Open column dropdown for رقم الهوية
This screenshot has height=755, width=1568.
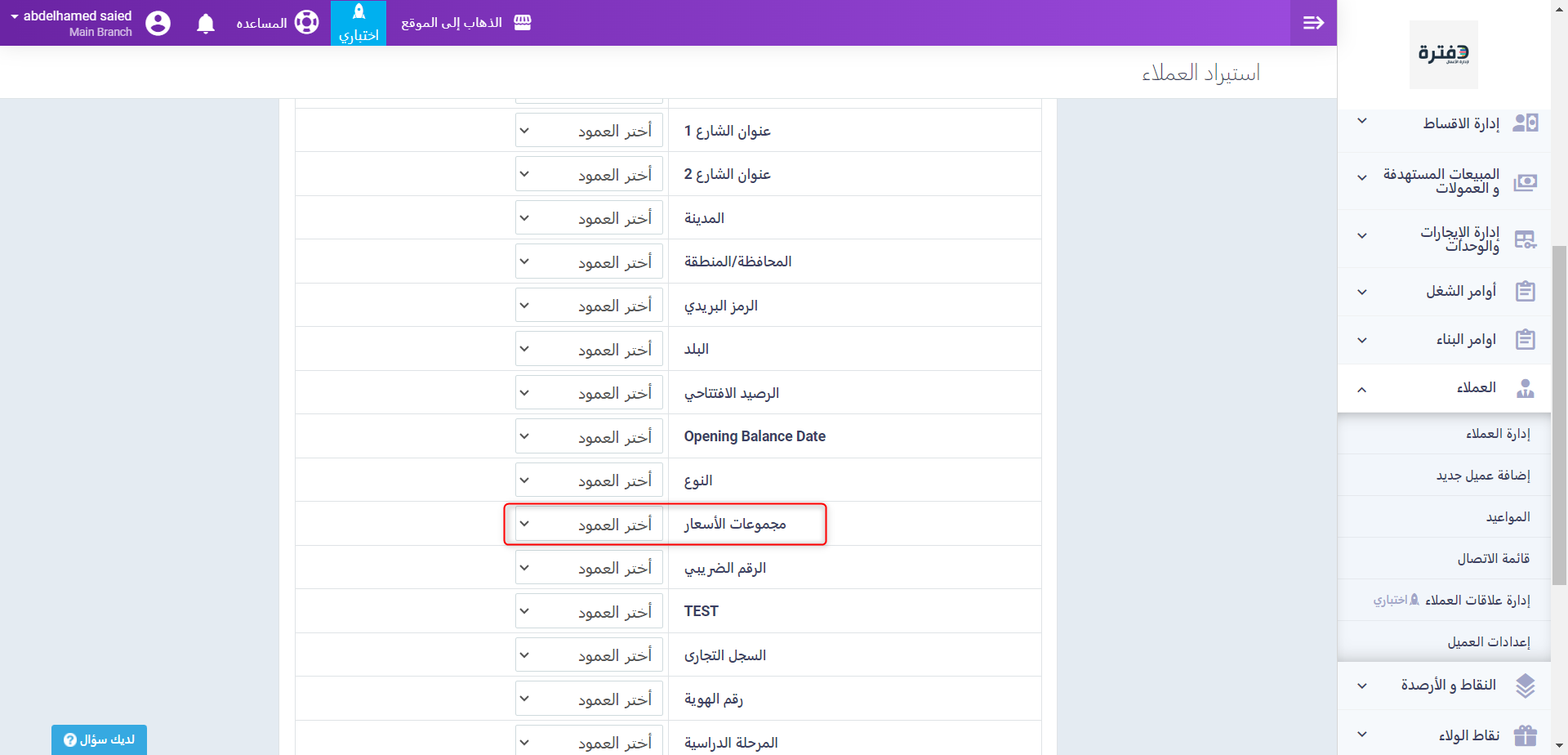point(589,699)
